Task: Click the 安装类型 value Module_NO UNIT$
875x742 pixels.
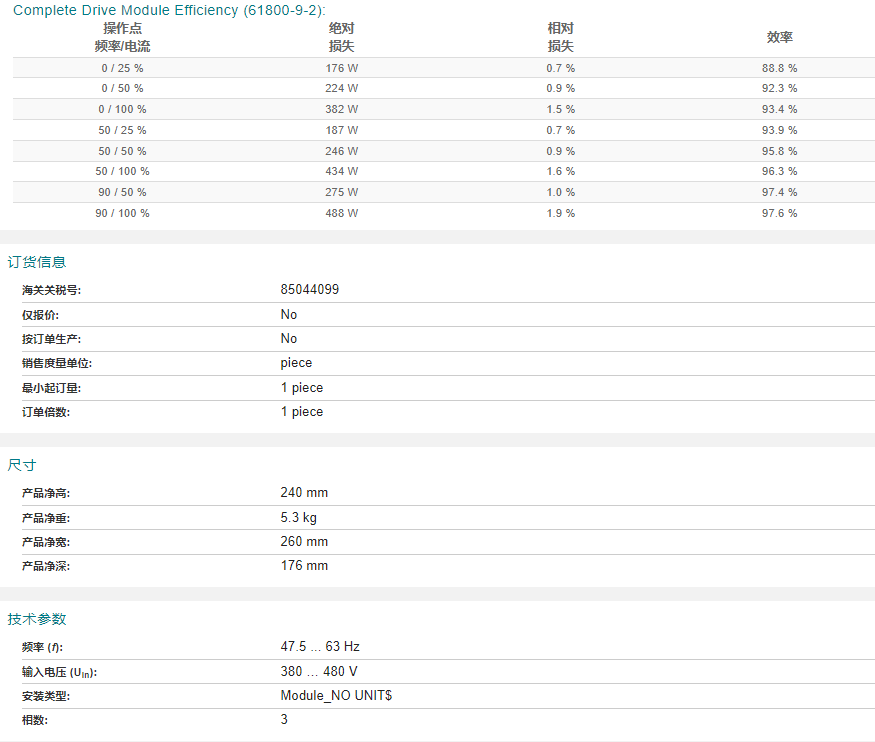Action: tap(336, 696)
